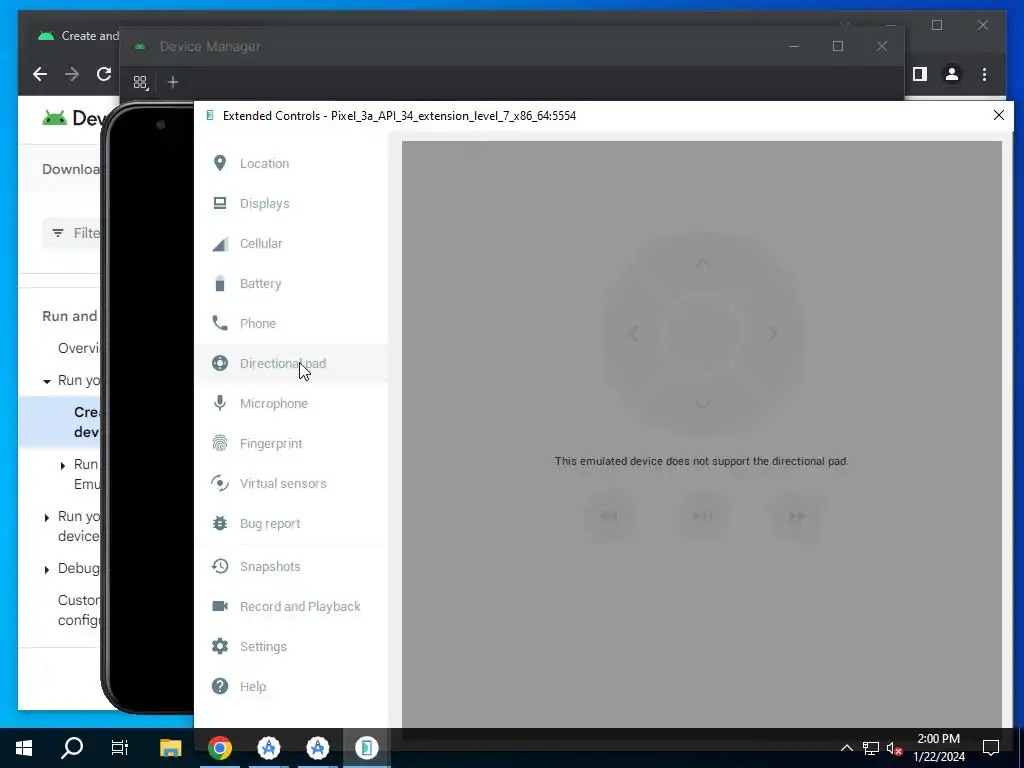Go back in the Chrome browser
Screen dimensions: 1024x768
40,74
